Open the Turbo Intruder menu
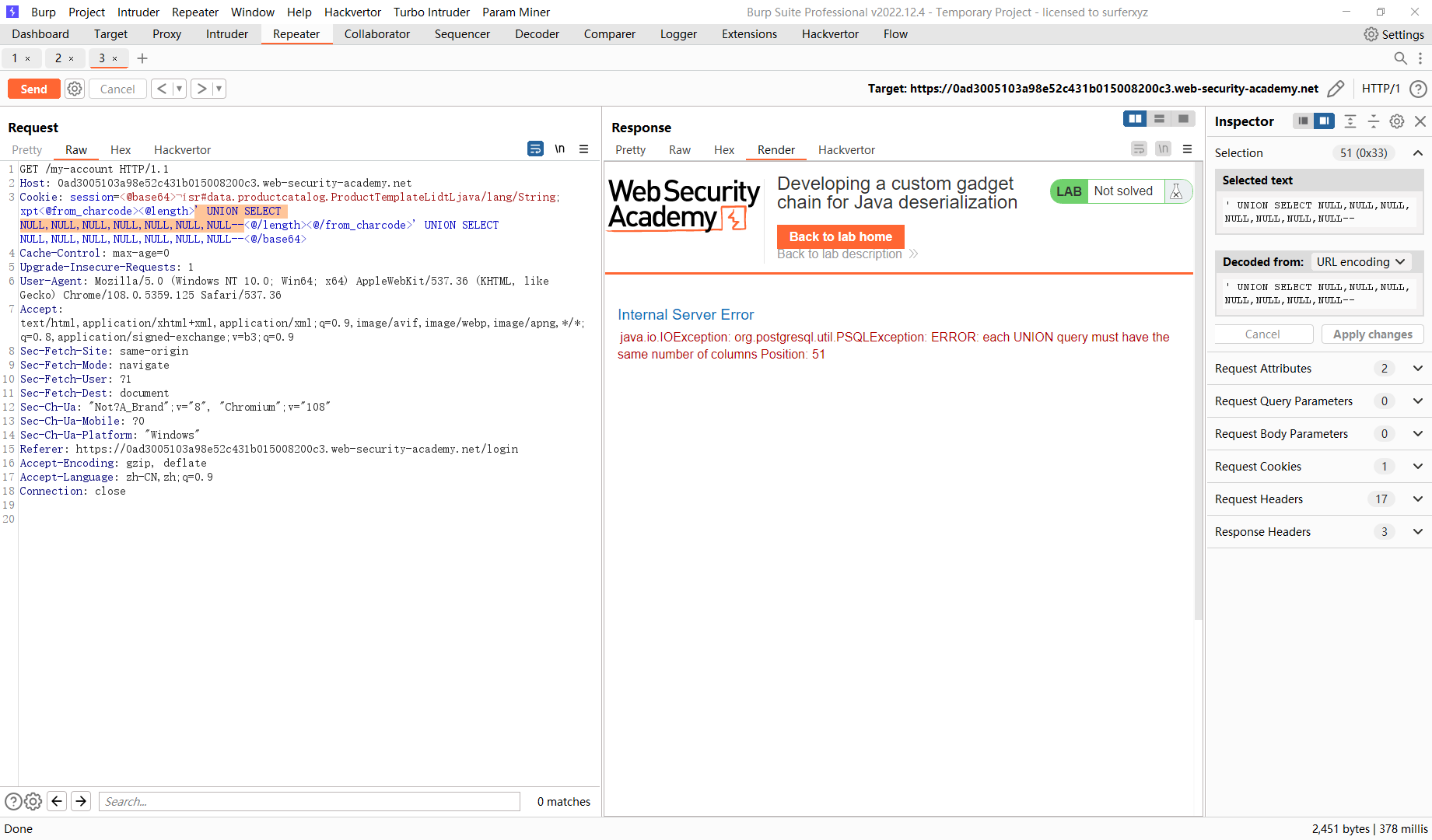The image size is (1432, 840). click(x=432, y=12)
